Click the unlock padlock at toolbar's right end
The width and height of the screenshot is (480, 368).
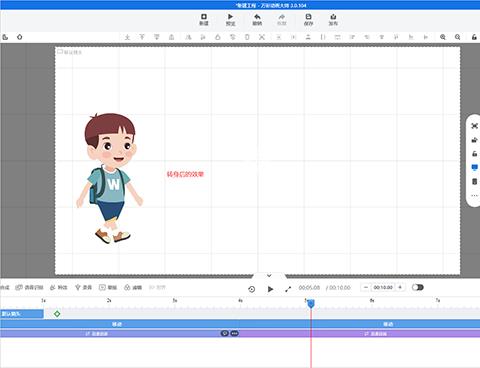[x=474, y=37]
